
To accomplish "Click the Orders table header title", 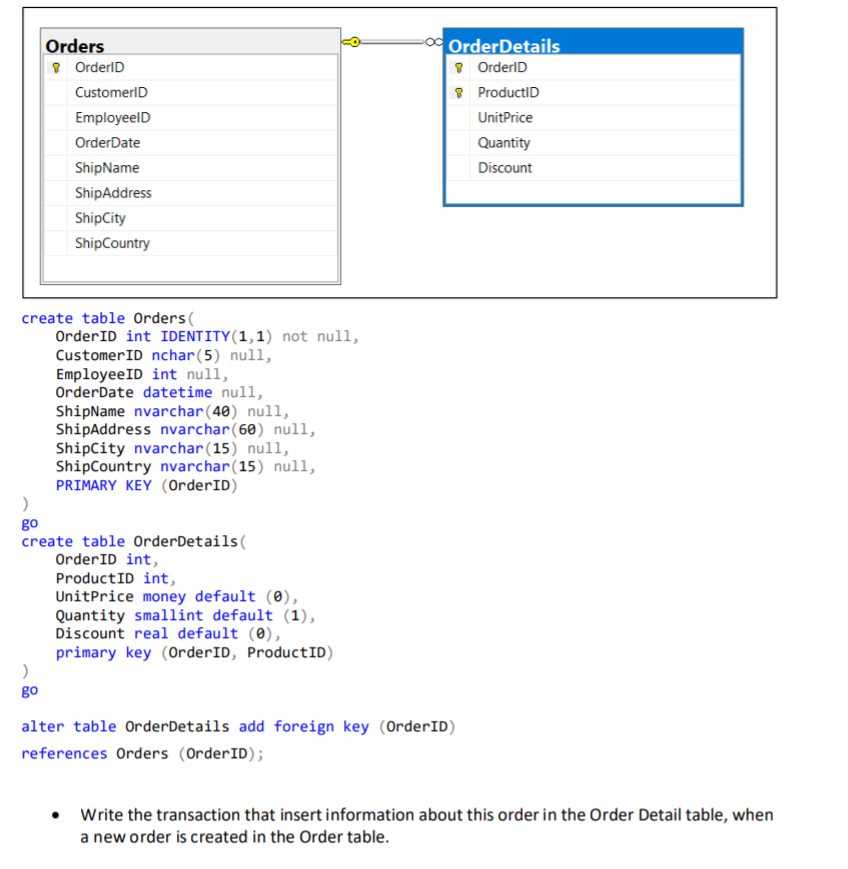I will click(x=75, y=46).
